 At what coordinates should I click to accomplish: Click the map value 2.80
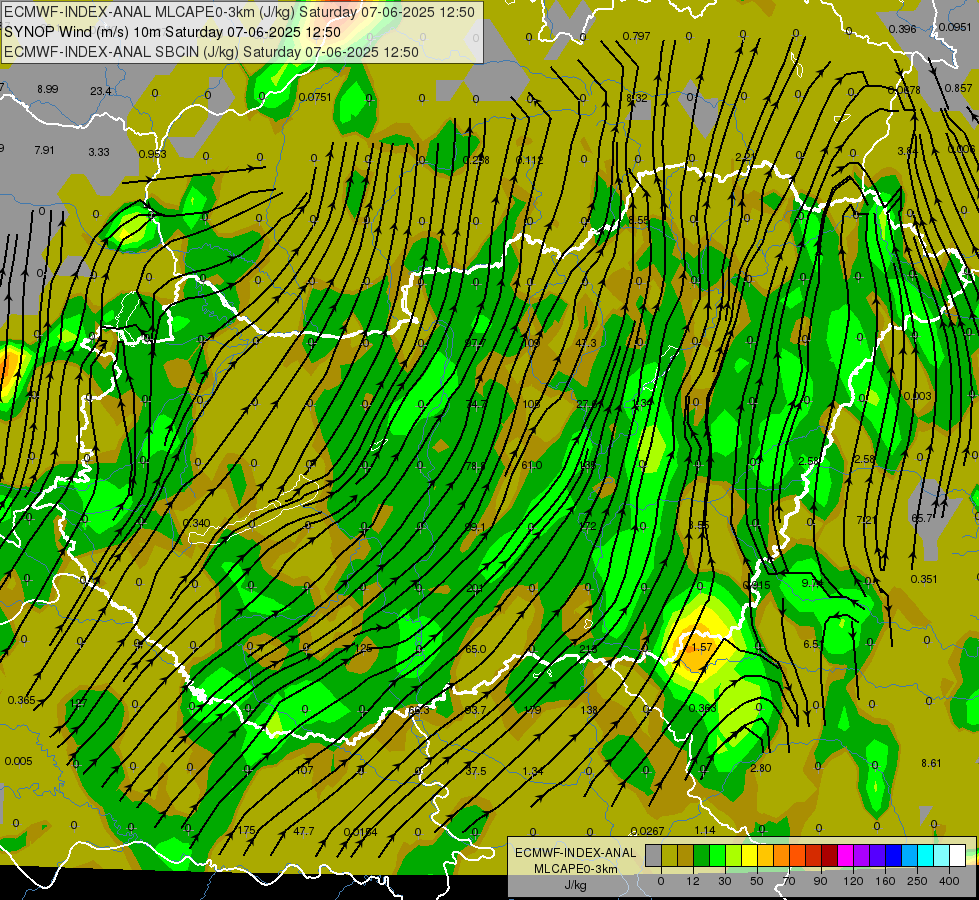pos(760,768)
